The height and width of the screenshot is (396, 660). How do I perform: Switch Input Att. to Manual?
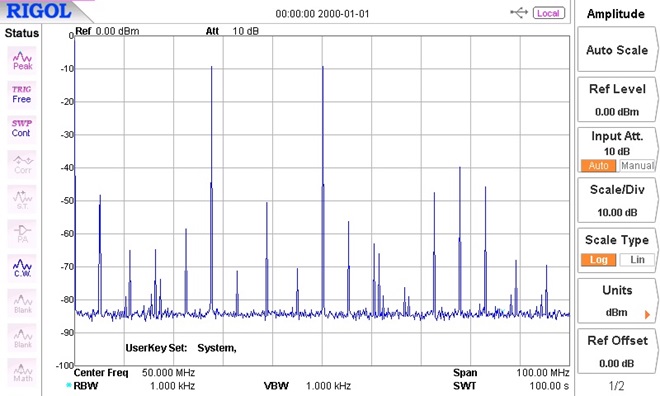click(637, 166)
